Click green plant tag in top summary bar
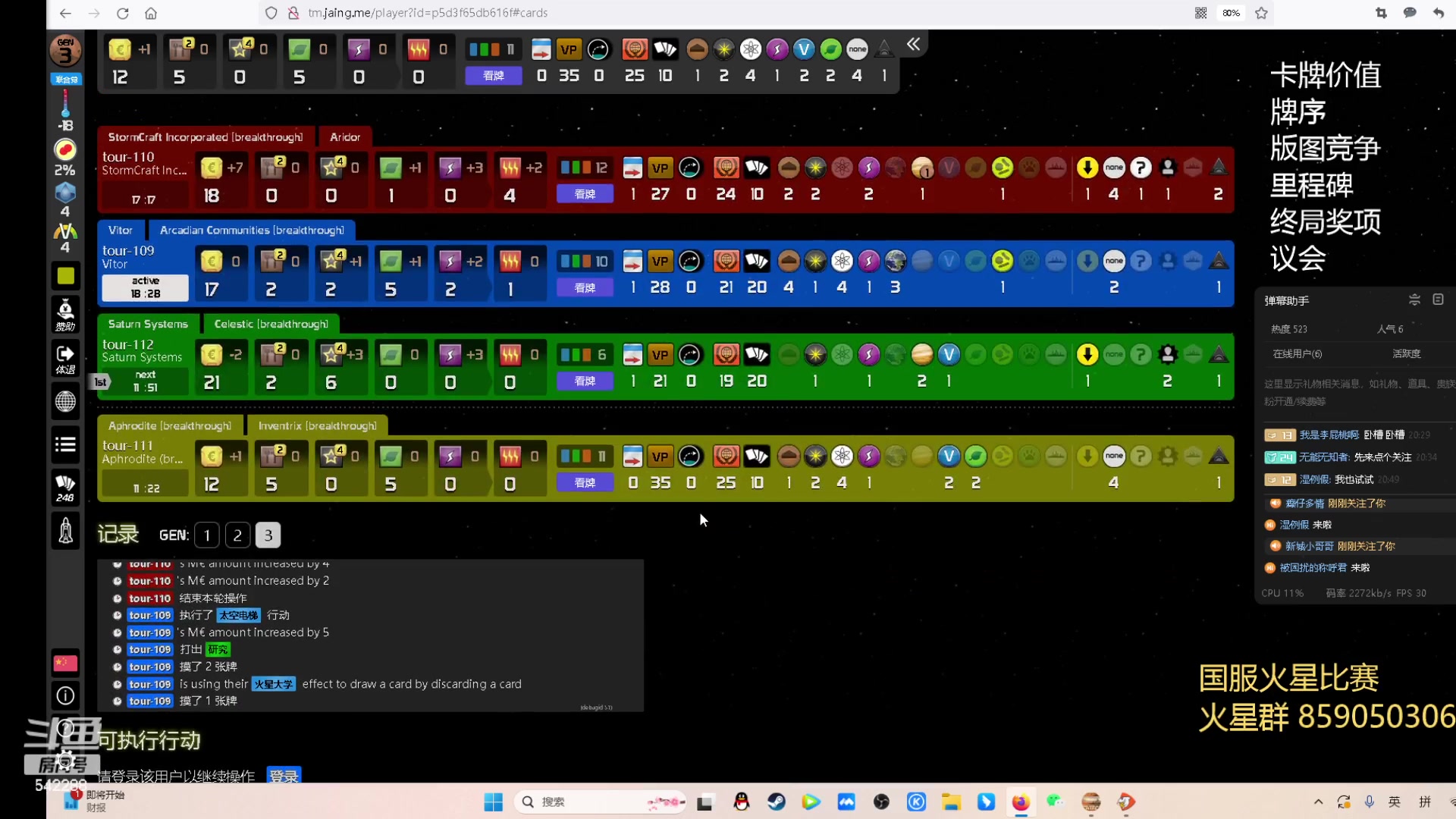1456x819 pixels. 831,50
